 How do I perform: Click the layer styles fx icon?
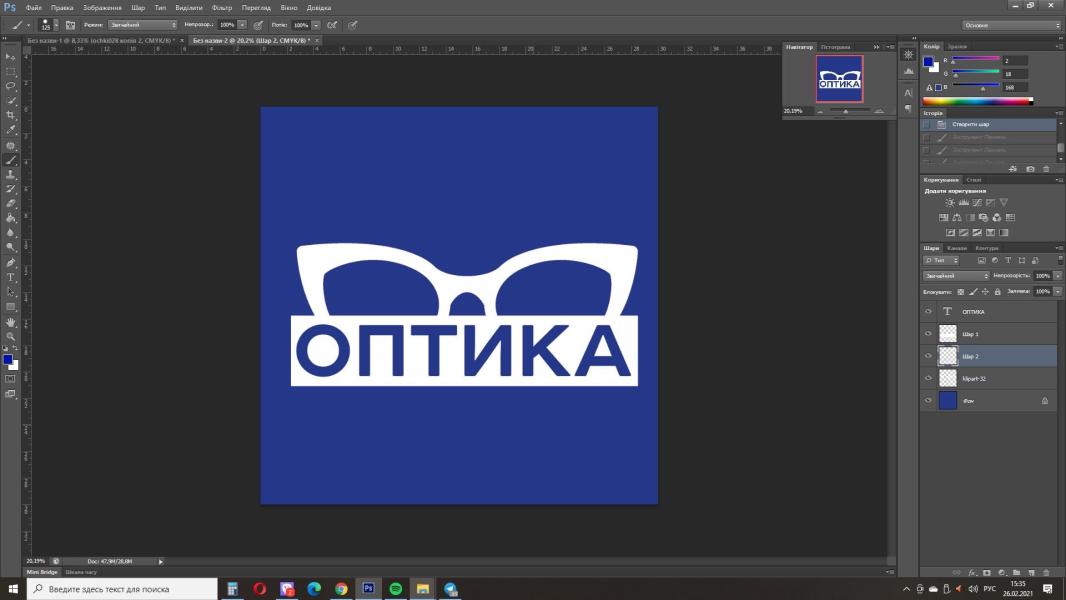972,573
